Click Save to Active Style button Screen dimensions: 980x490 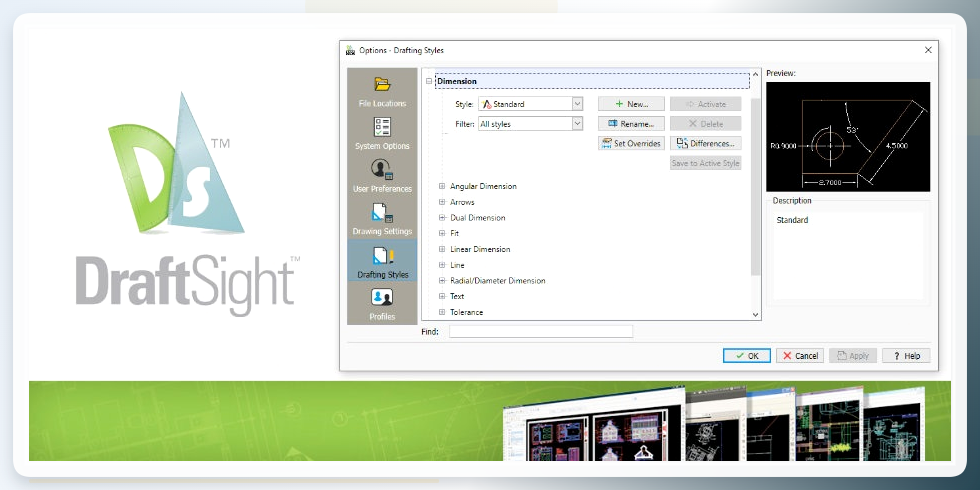[706, 163]
